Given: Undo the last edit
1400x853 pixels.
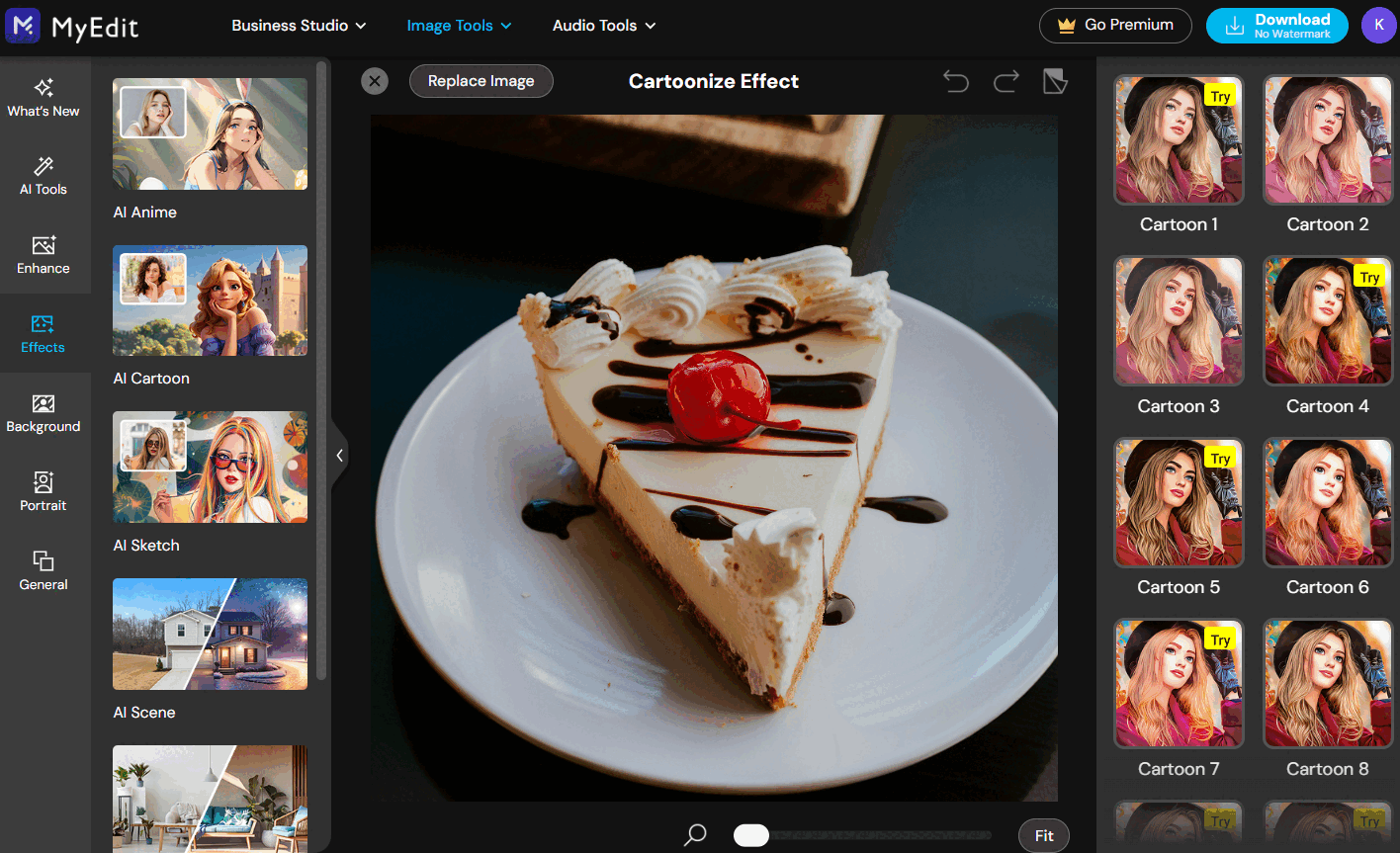Looking at the screenshot, I should coord(956,81).
